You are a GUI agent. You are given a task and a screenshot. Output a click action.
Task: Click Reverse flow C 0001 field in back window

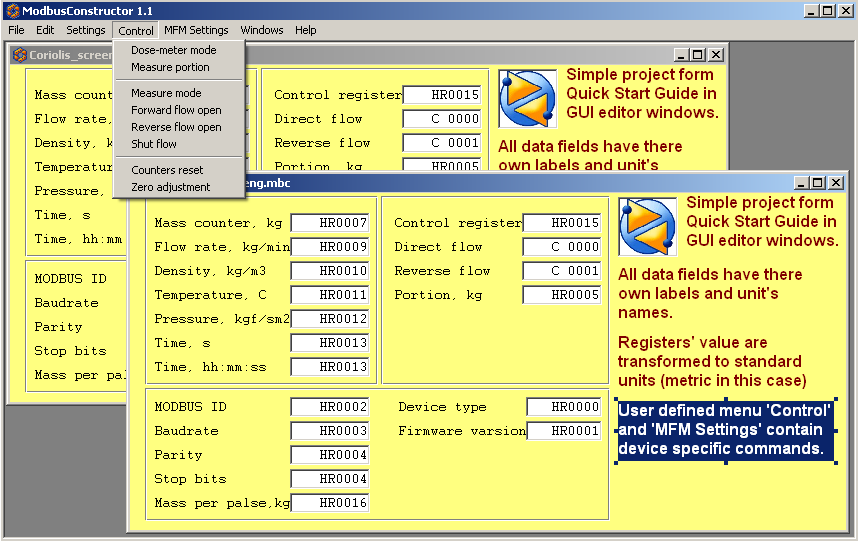click(442, 143)
